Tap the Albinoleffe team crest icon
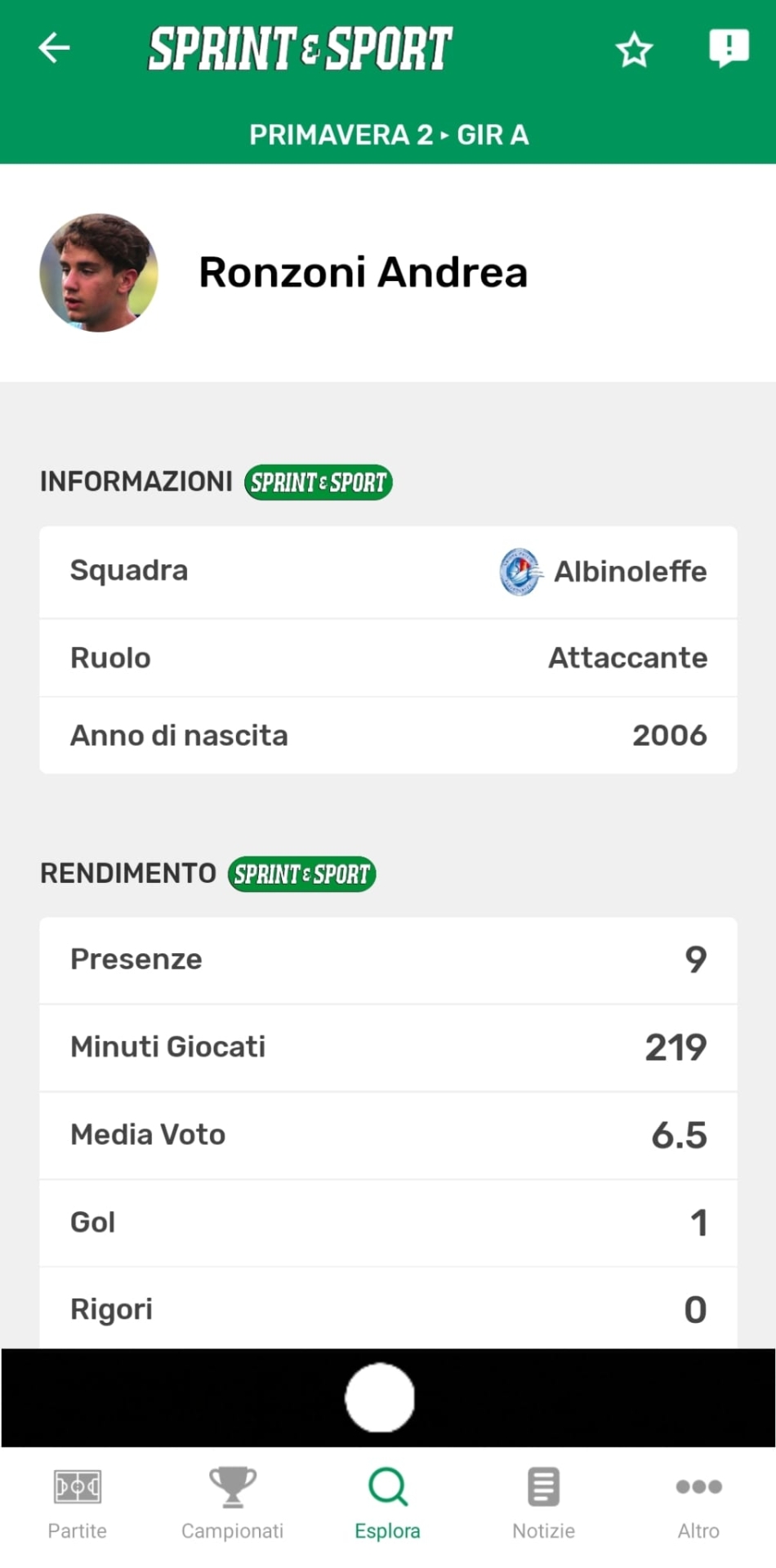The width and height of the screenshot is (776, 1568). tap(520, 572)
